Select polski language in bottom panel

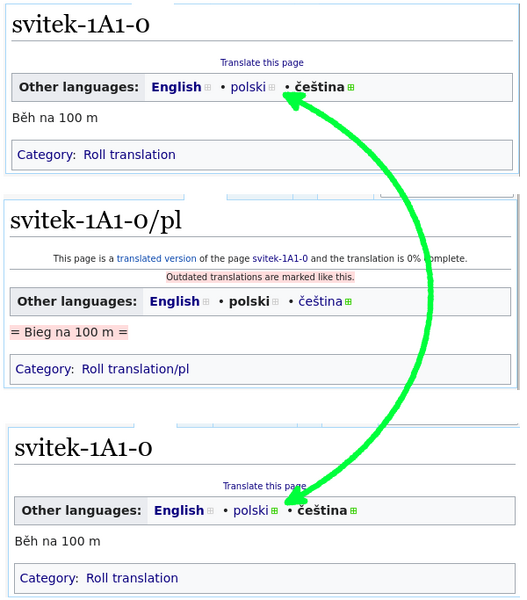pyautogui.click(x=251, y=510)
